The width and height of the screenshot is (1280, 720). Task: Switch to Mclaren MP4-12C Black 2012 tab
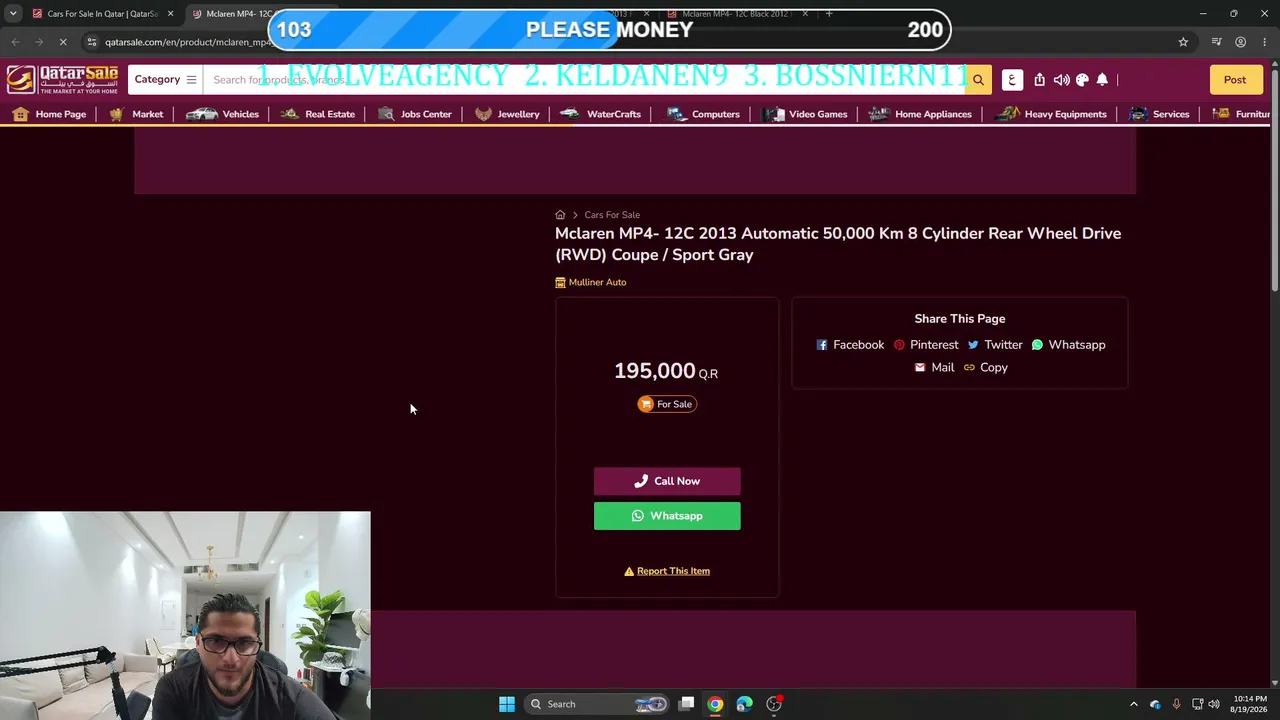[735, 14]
